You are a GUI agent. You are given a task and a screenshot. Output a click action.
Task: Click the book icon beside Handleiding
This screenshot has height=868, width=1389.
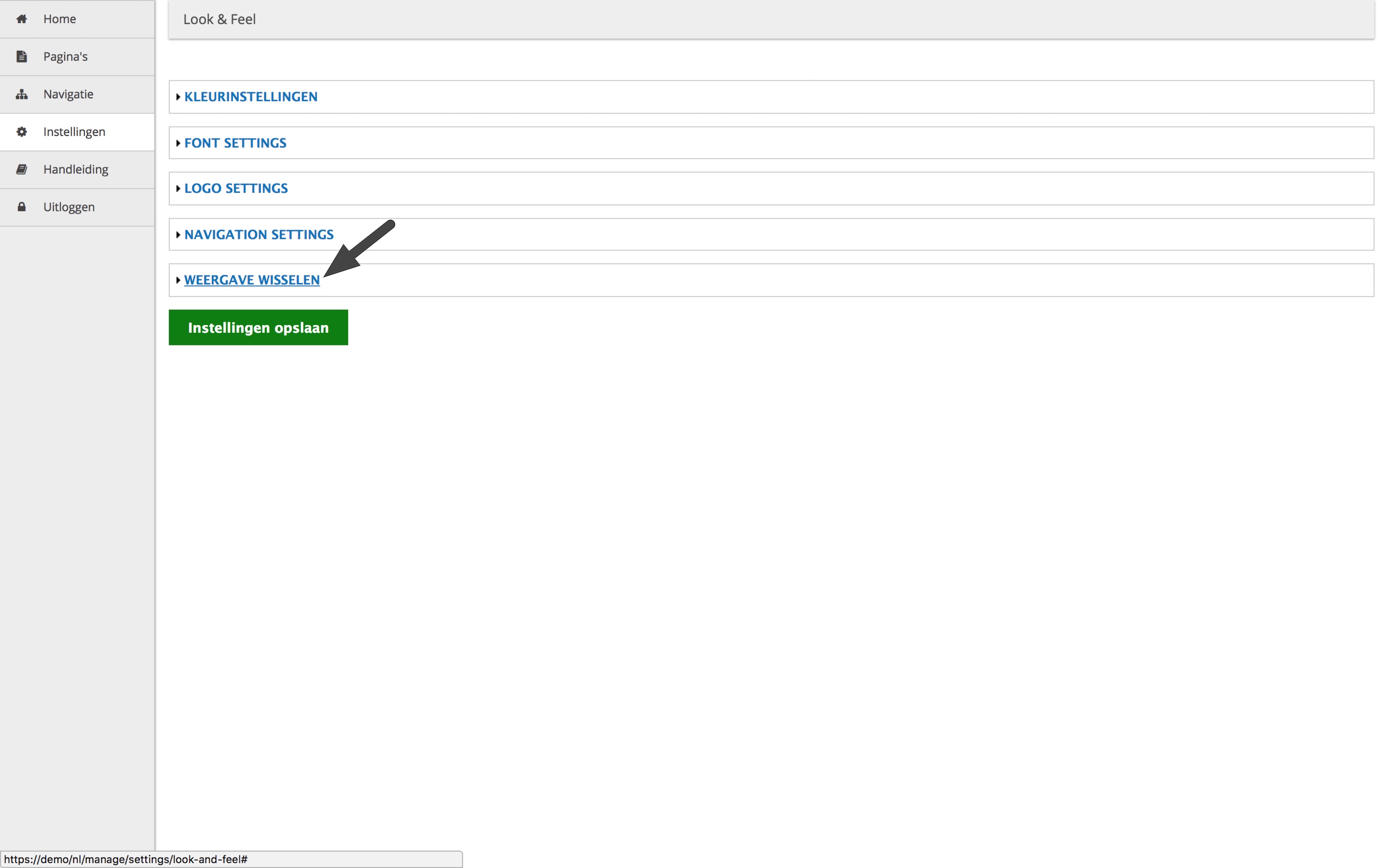(x=22, y=169)
